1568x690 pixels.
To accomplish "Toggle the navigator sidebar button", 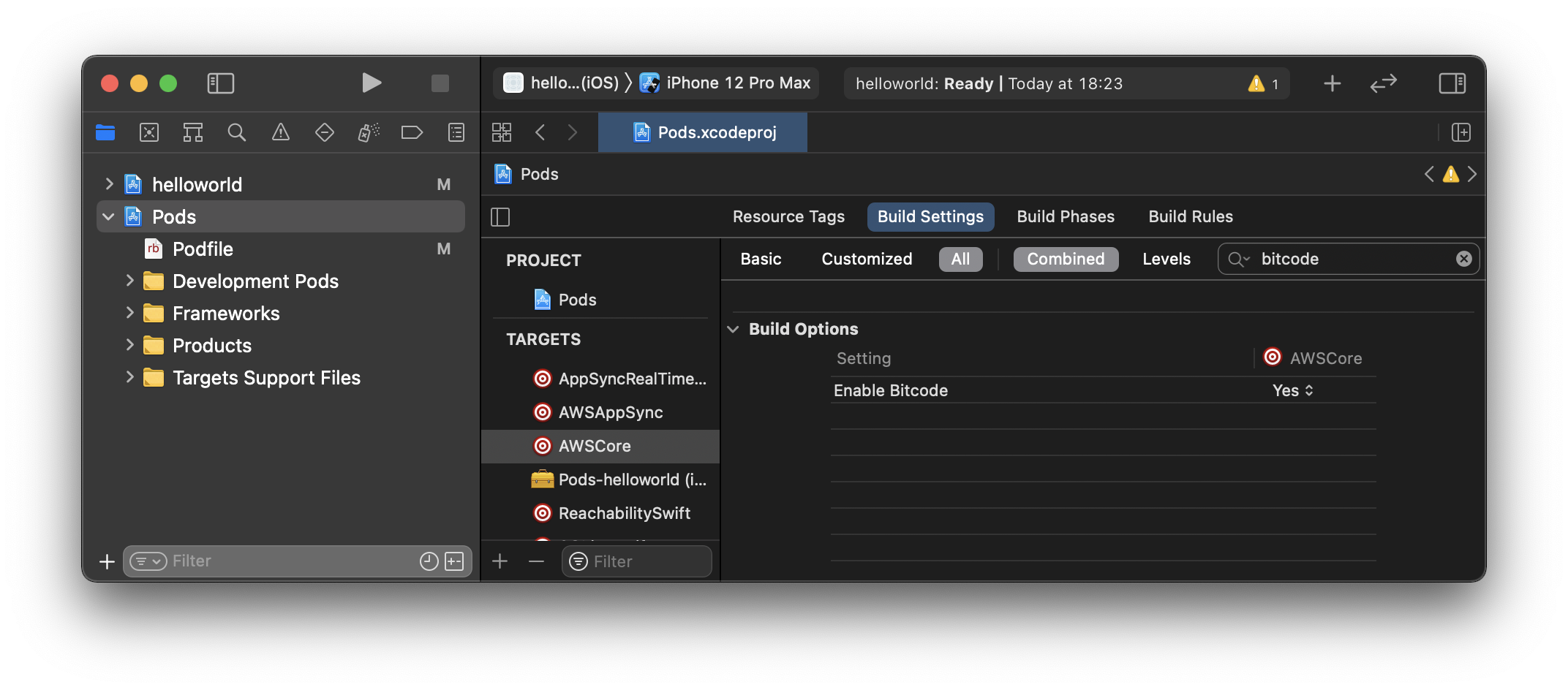I will (x=220, y=83).
